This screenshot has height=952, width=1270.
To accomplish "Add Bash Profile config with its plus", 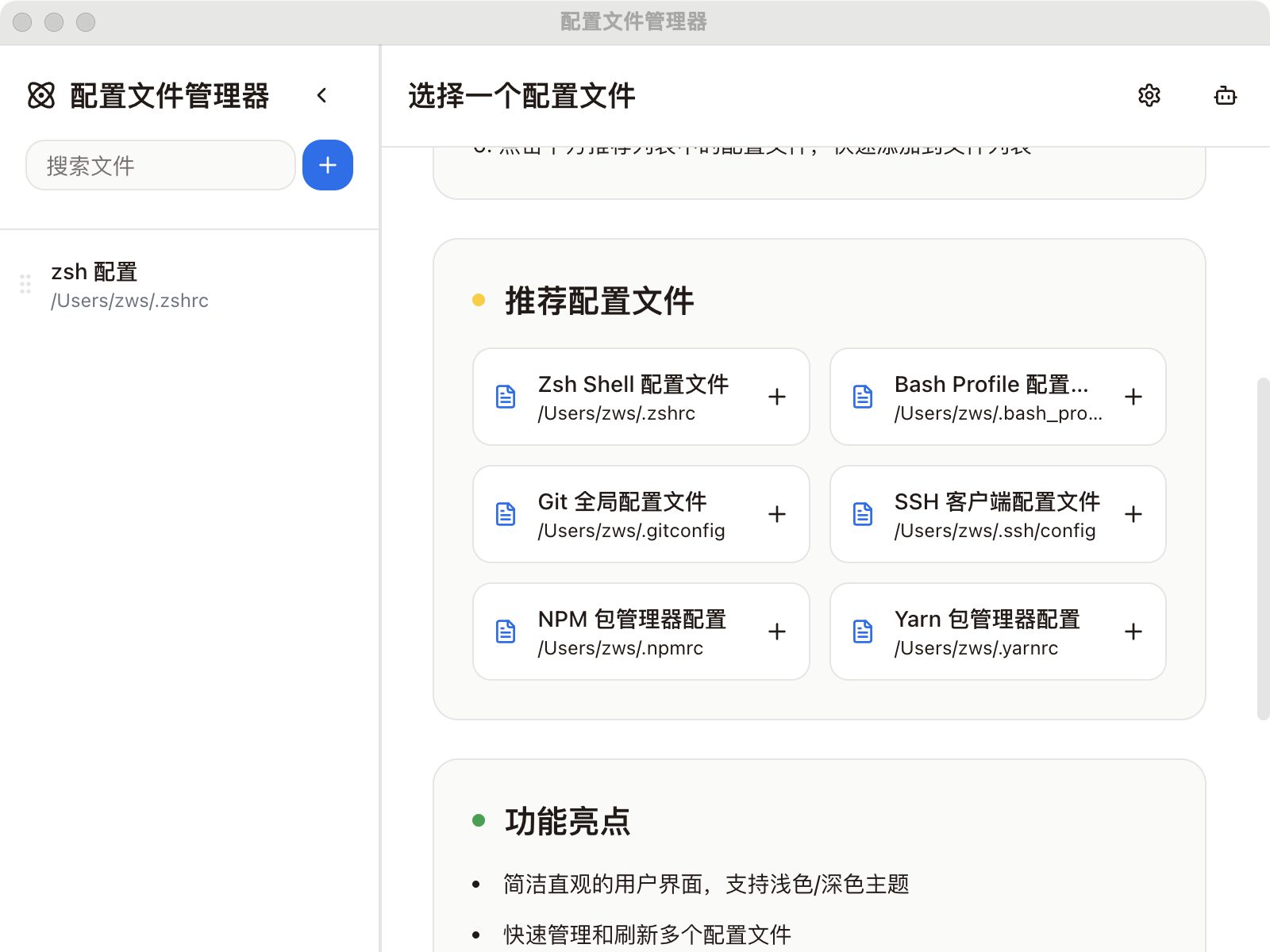I will 1133,397.
